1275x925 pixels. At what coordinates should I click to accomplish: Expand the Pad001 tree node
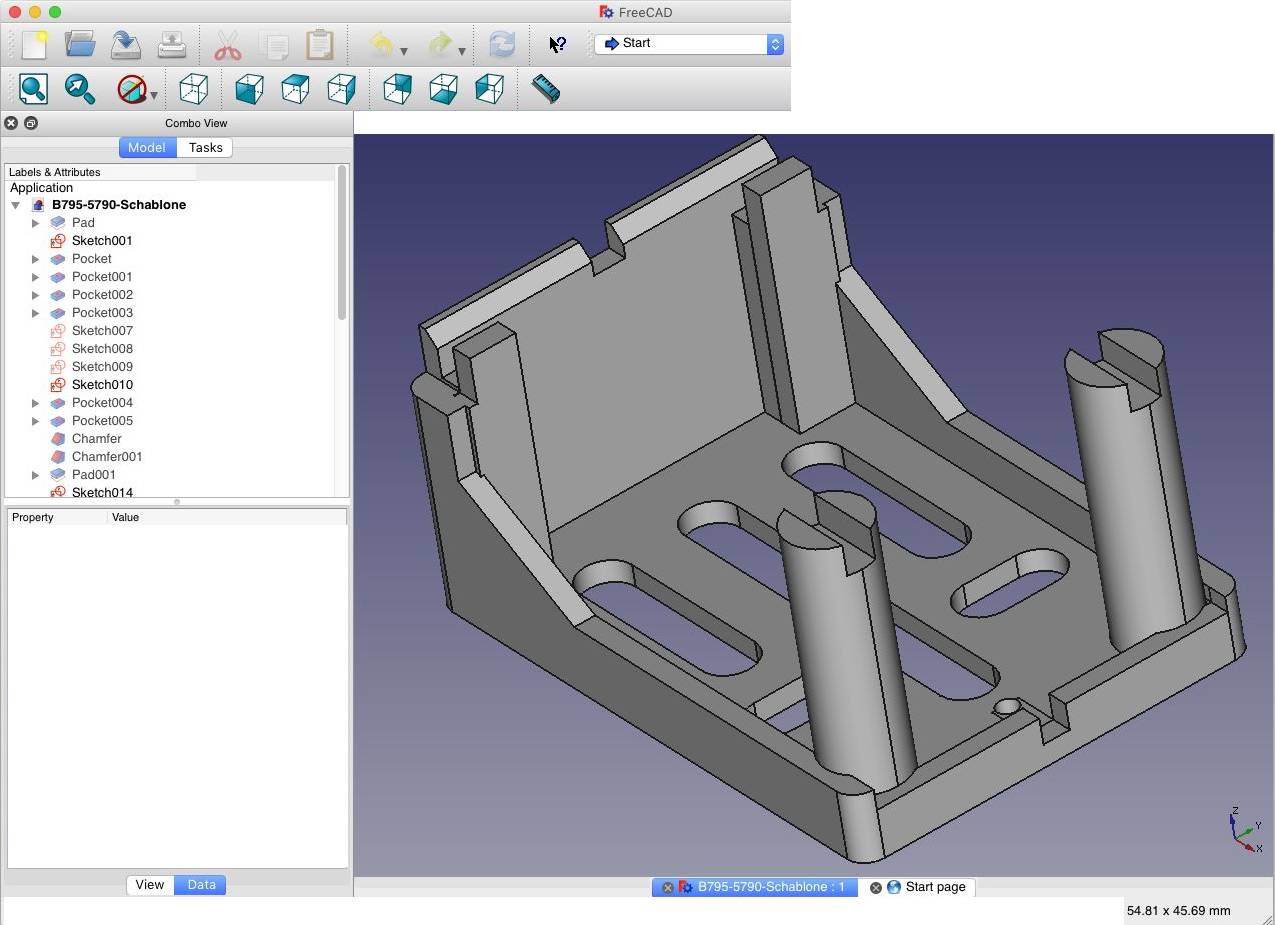click(36, 475)
